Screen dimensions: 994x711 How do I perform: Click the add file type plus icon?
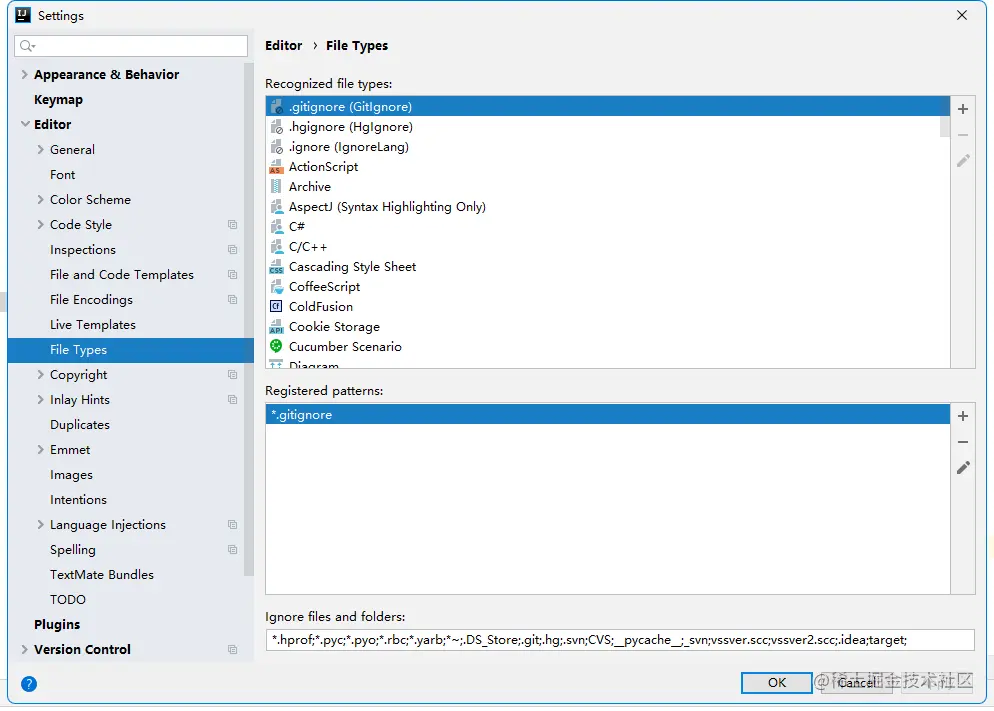(963, 109)
